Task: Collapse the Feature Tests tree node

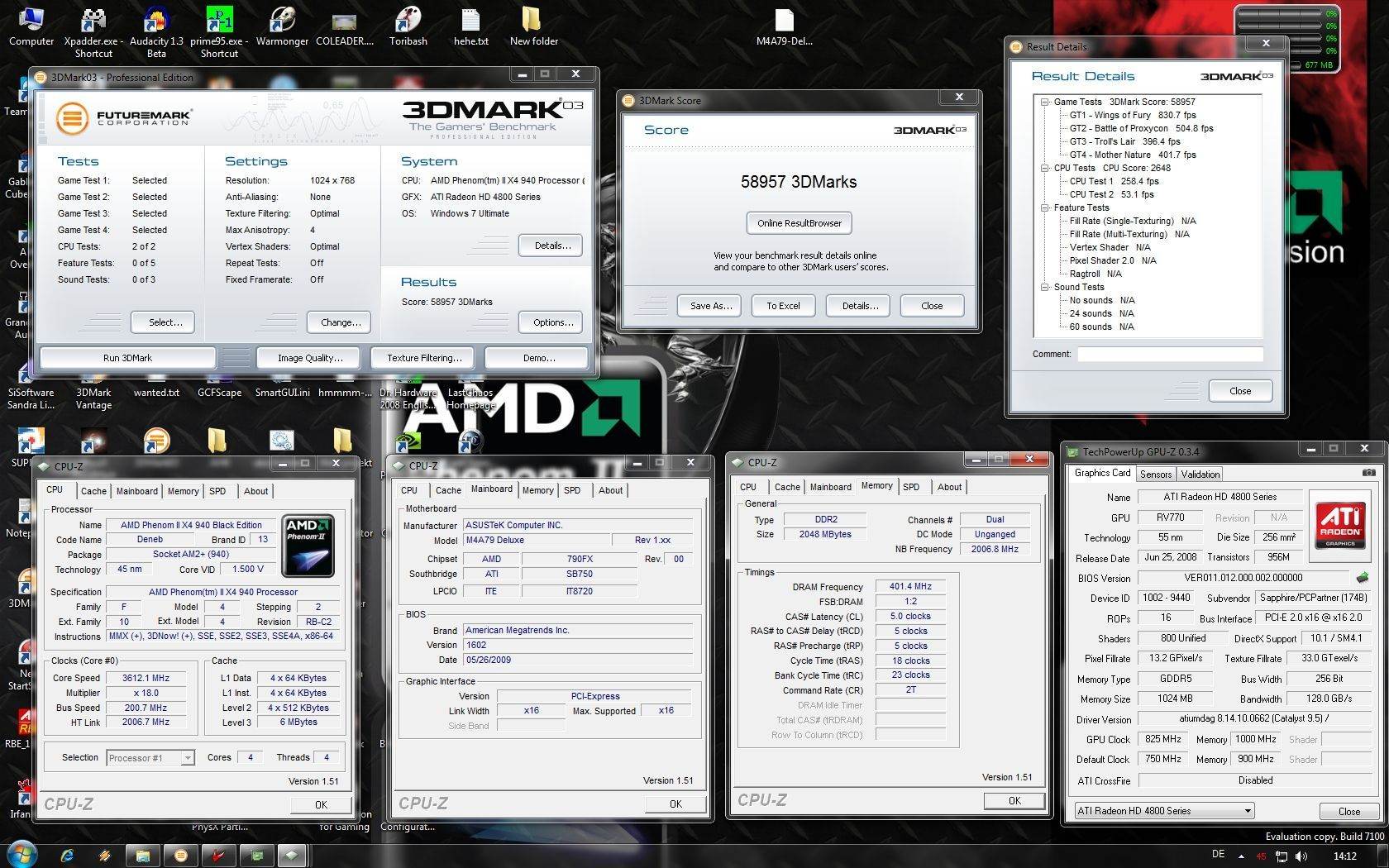Action: point(1045,207)
